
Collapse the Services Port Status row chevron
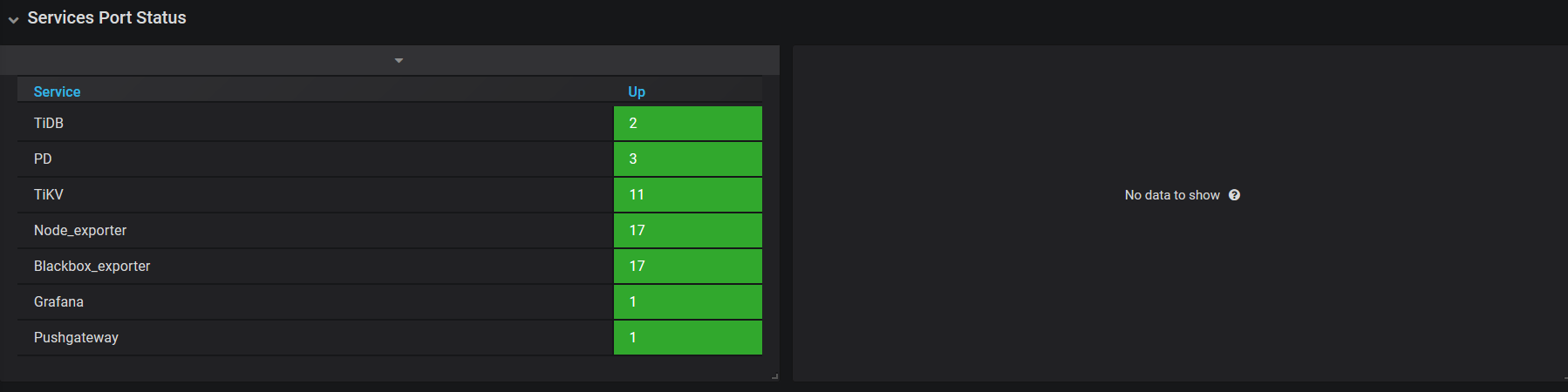tap(13, 19)
